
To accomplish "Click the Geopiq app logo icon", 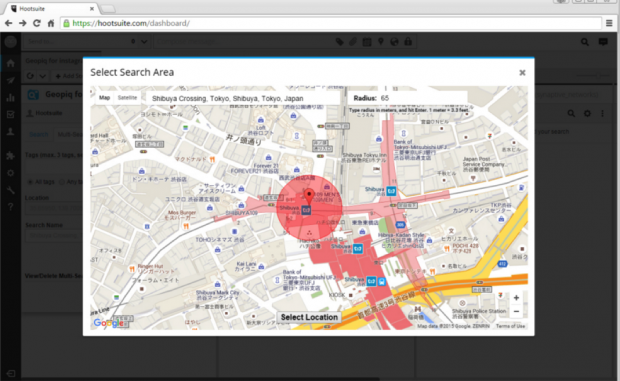I will [33, 95].
